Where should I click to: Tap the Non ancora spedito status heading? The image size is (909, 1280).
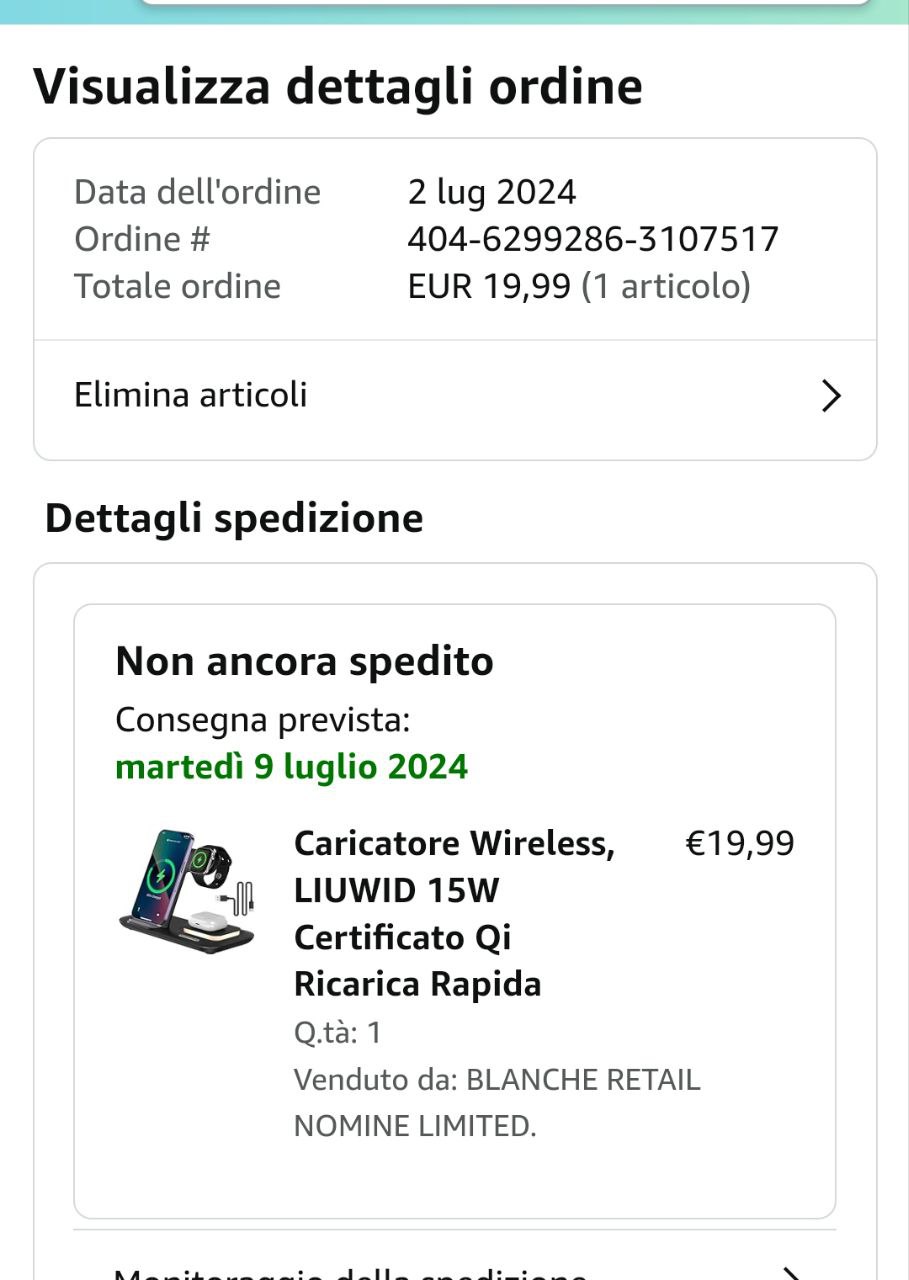[x=305, y=662]
